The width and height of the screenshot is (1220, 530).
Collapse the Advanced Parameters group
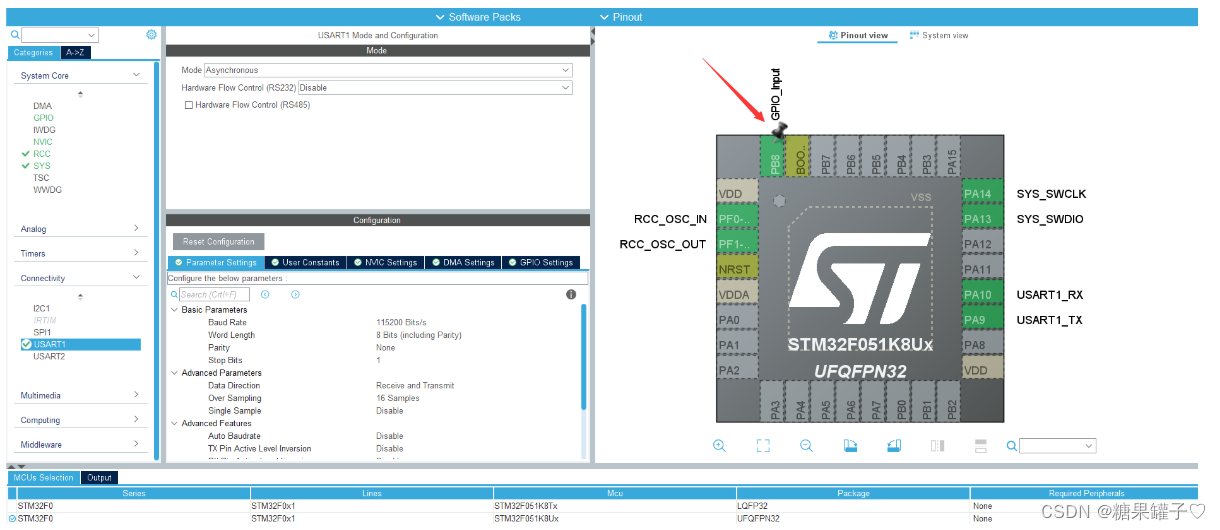175,373
